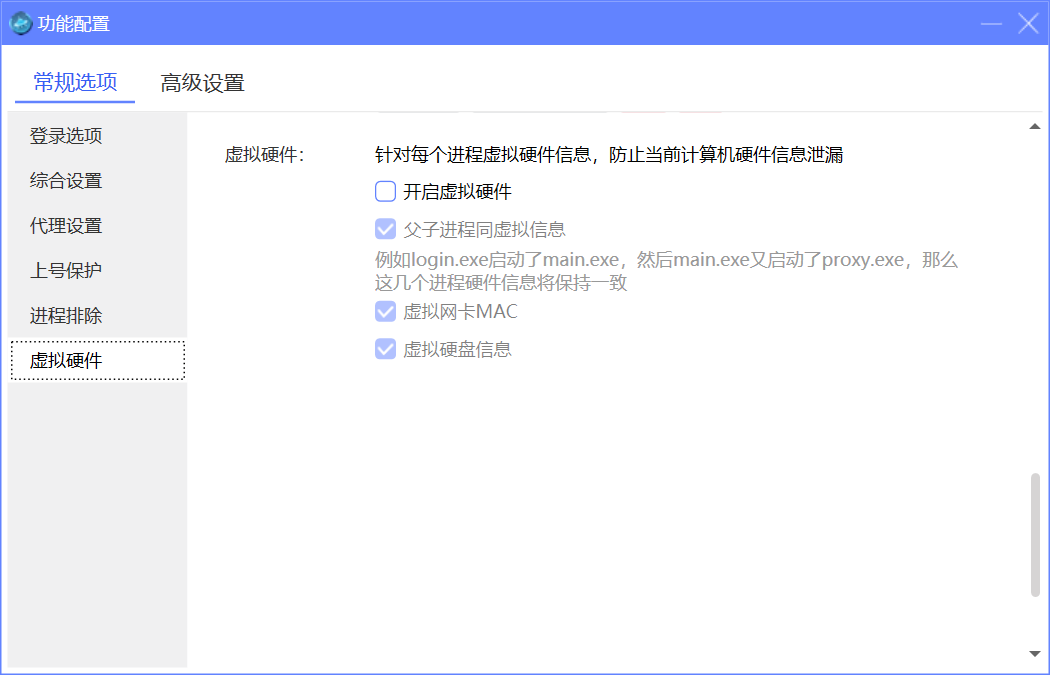Viewport: 1050px width, 675px height.
Task: Click the 功能配置 title text
Action: pos(74,24)
